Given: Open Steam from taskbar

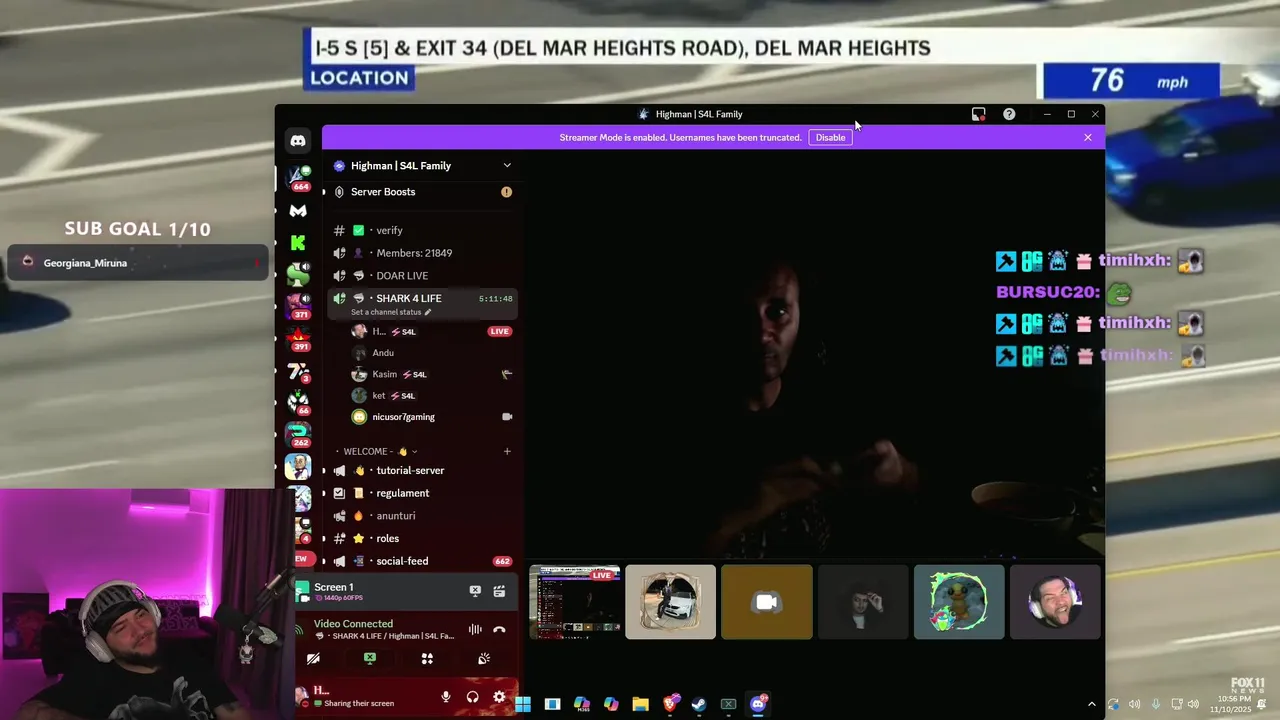Looking at the screenshot, I should pyautogui.click(x=699, y=704).
